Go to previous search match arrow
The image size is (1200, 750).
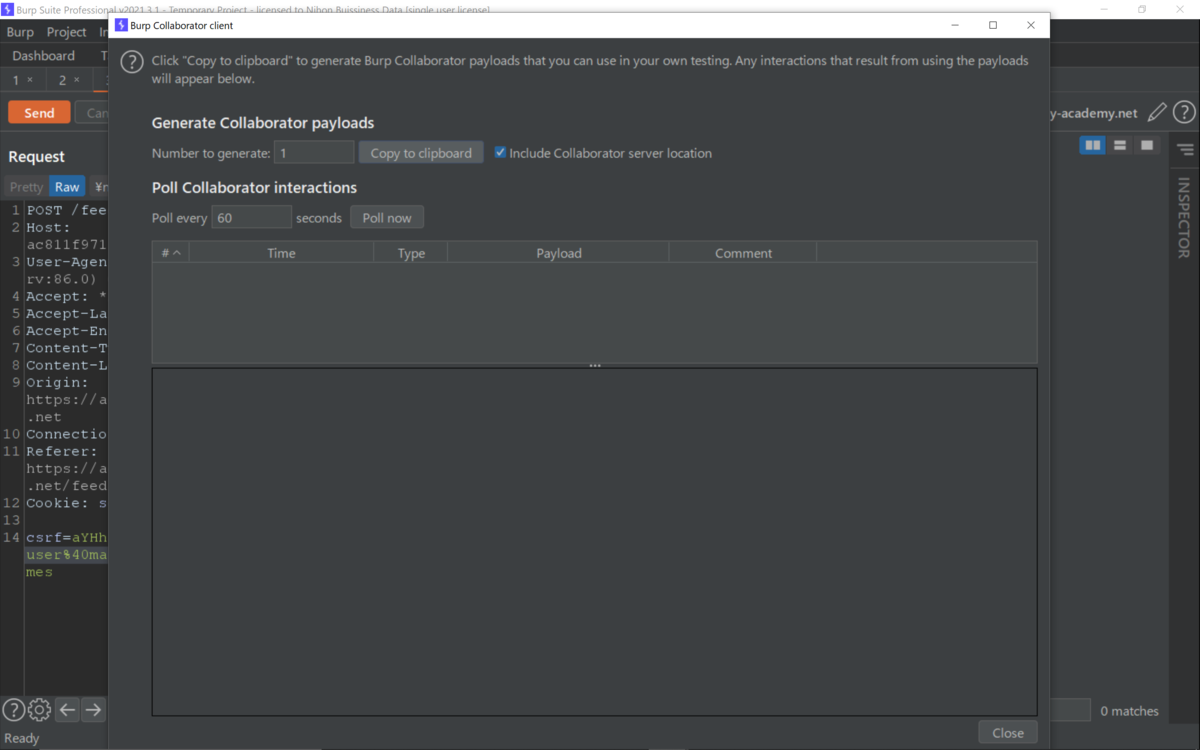[x=67, y=710]
